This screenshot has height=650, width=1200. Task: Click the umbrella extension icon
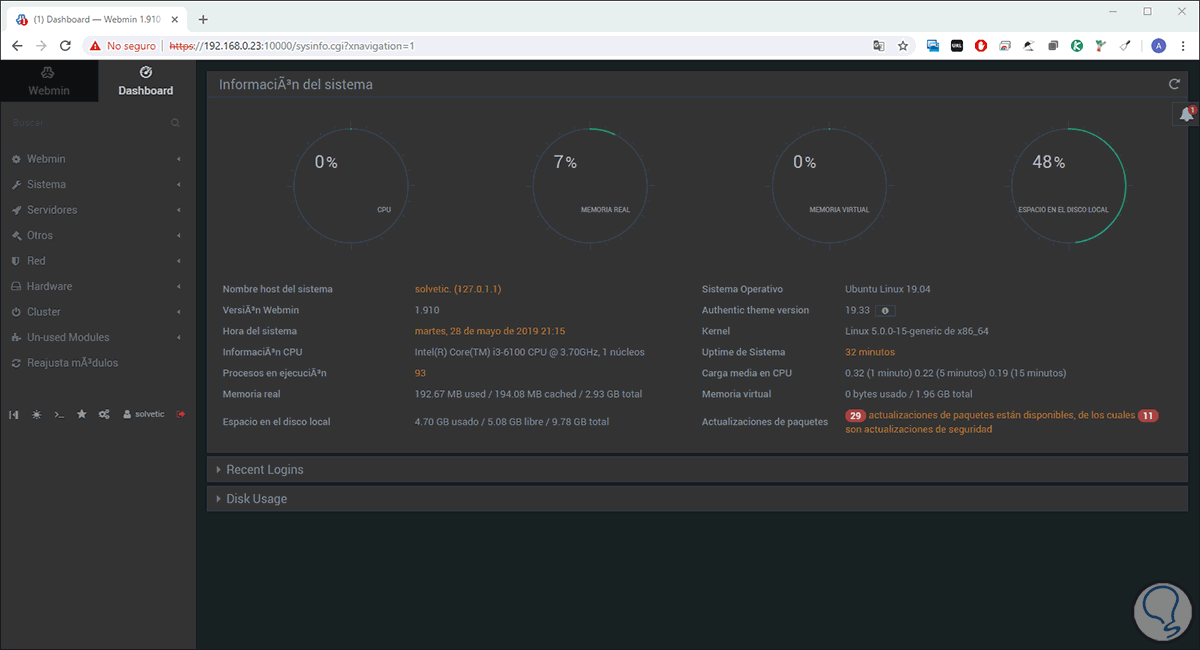tap(1029, 46)
